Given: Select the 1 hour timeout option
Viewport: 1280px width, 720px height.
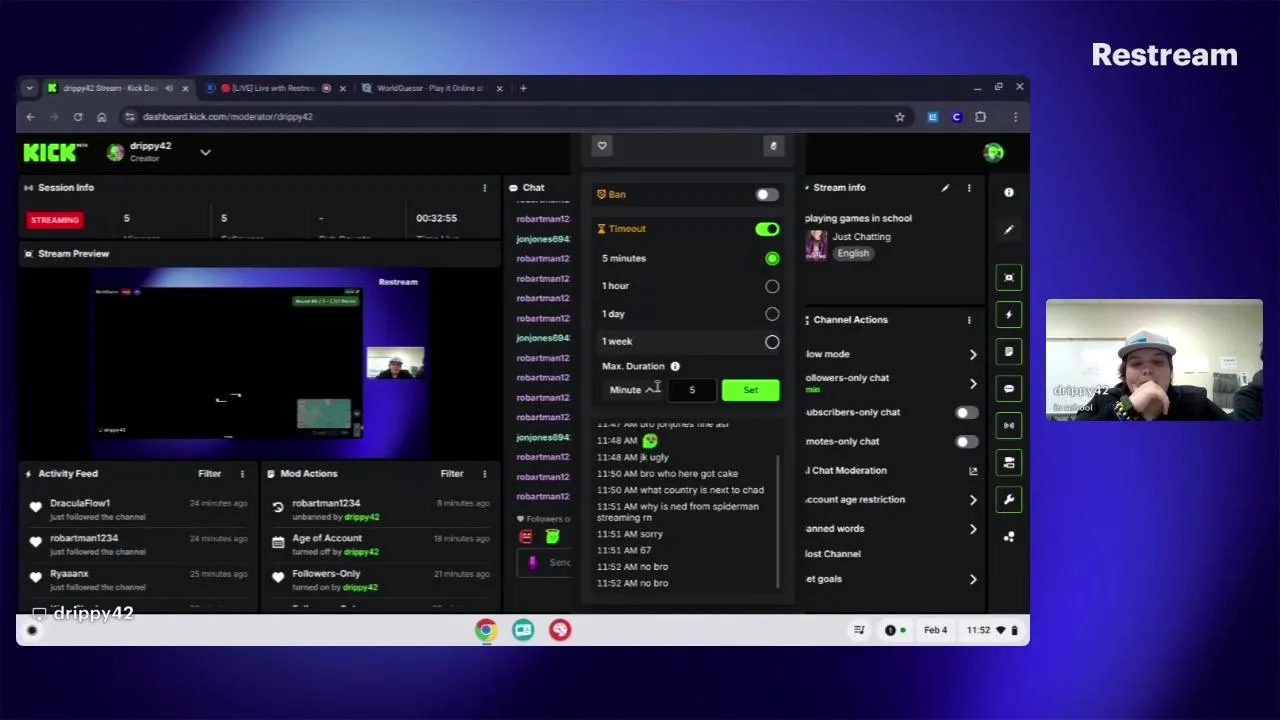Looking at the screenshot, I should tap(772, 287).
